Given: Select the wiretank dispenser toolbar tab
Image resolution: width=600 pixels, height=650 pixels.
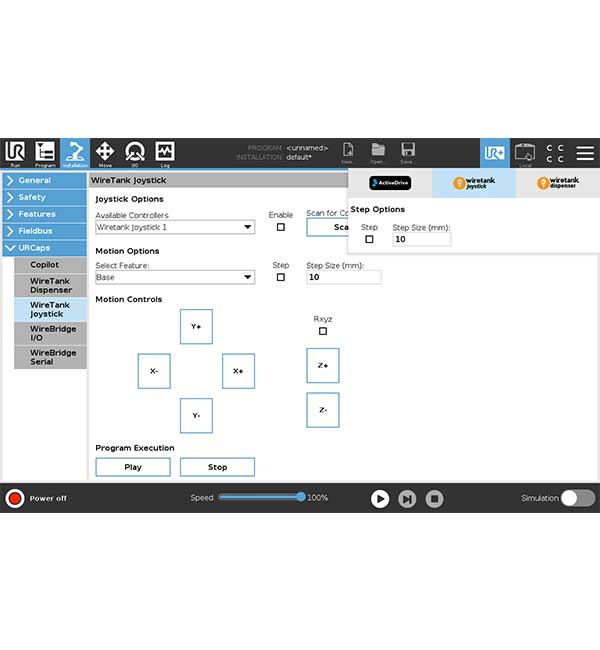Looking at the screenshot, I should click(558, 183).
